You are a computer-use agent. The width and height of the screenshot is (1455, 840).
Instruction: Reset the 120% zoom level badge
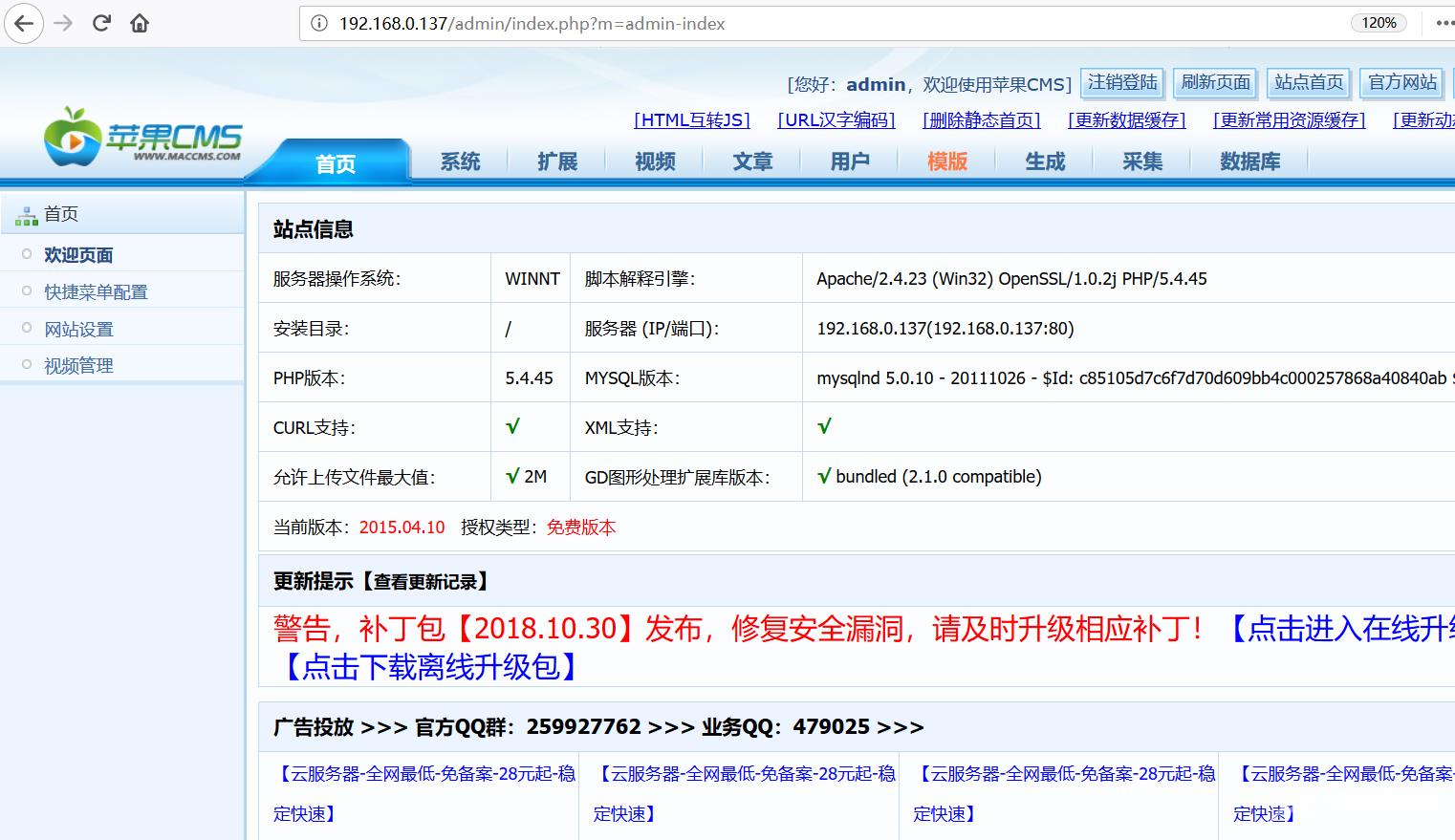(1379, 23)
